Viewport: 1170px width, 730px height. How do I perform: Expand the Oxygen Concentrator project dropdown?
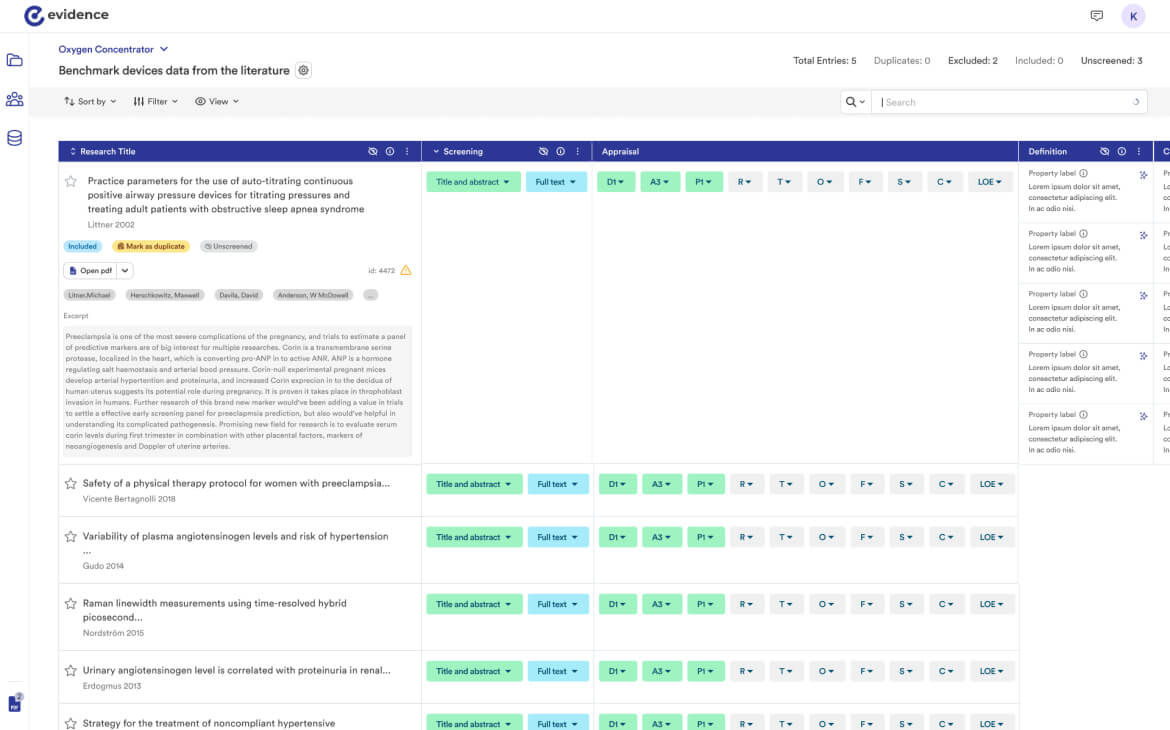pyautogui.click(x=164, y=49)
